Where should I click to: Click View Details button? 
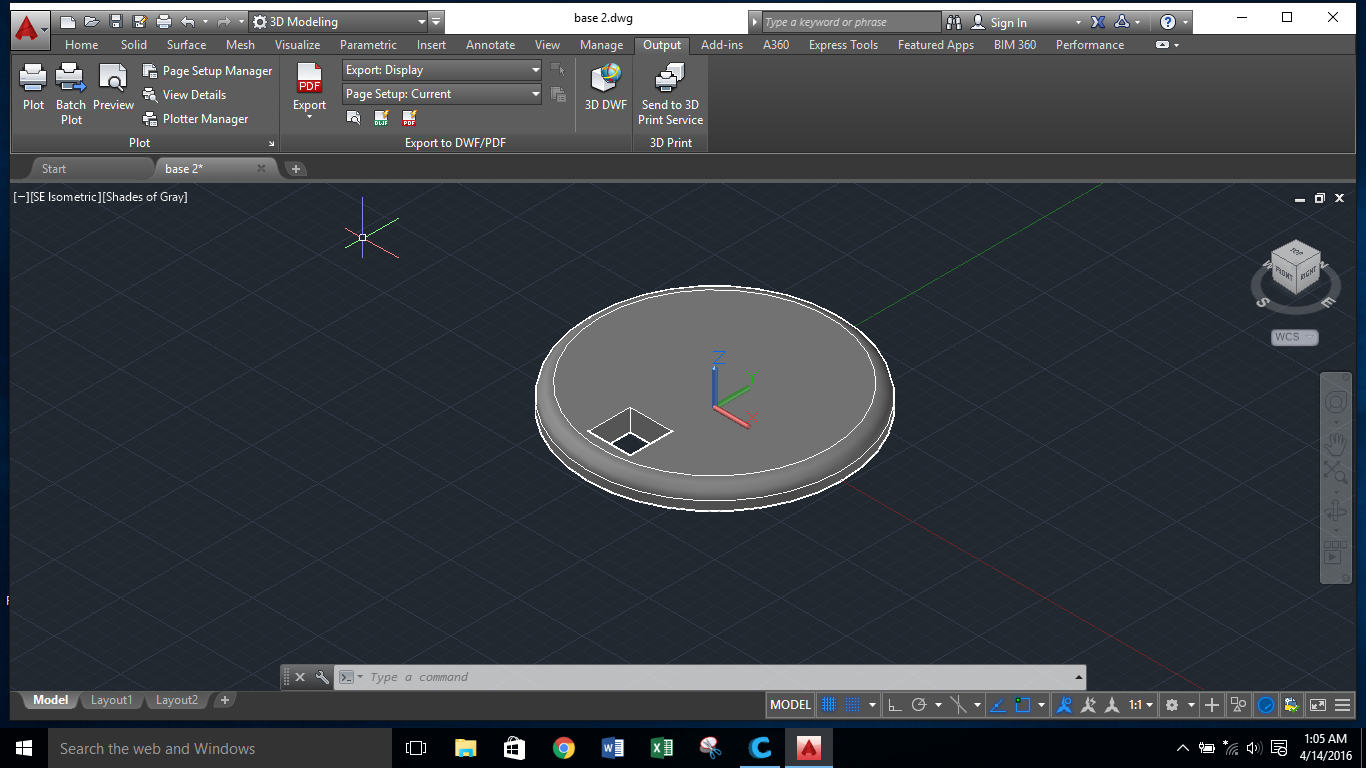click(x=185, y=95)
